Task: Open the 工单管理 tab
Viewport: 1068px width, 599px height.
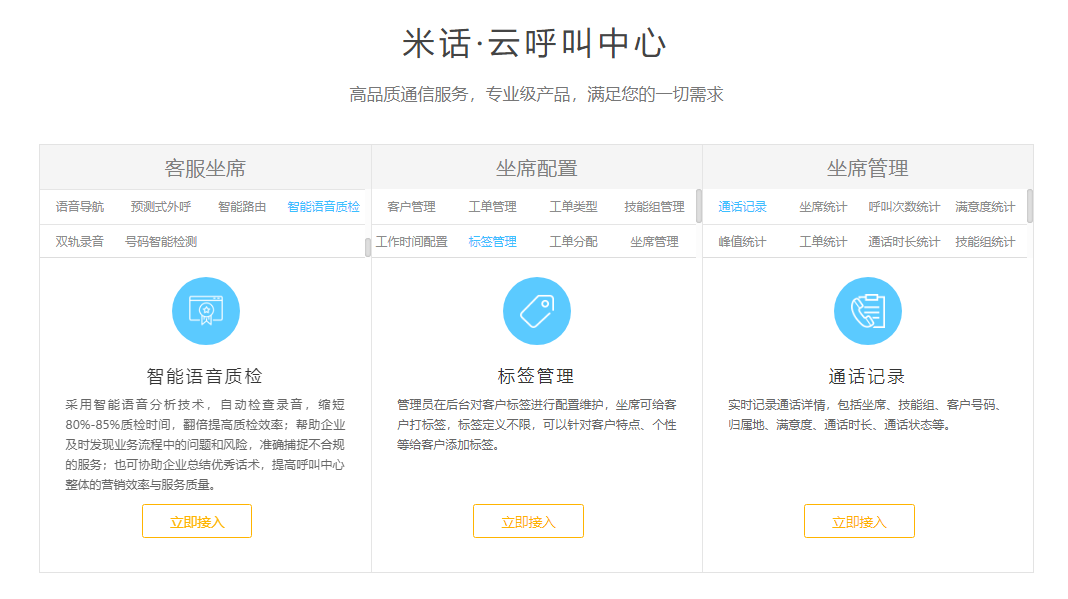Action: point(492,206)
